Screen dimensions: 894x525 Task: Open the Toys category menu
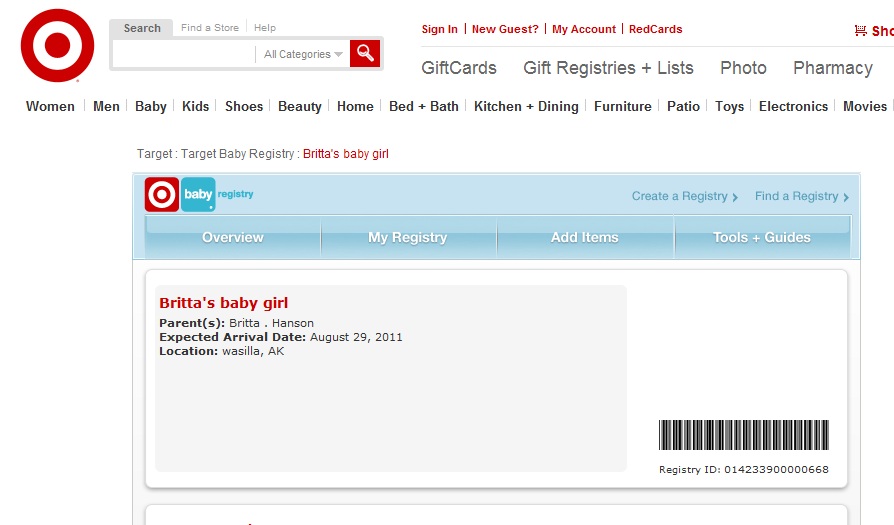pos(730,107)
